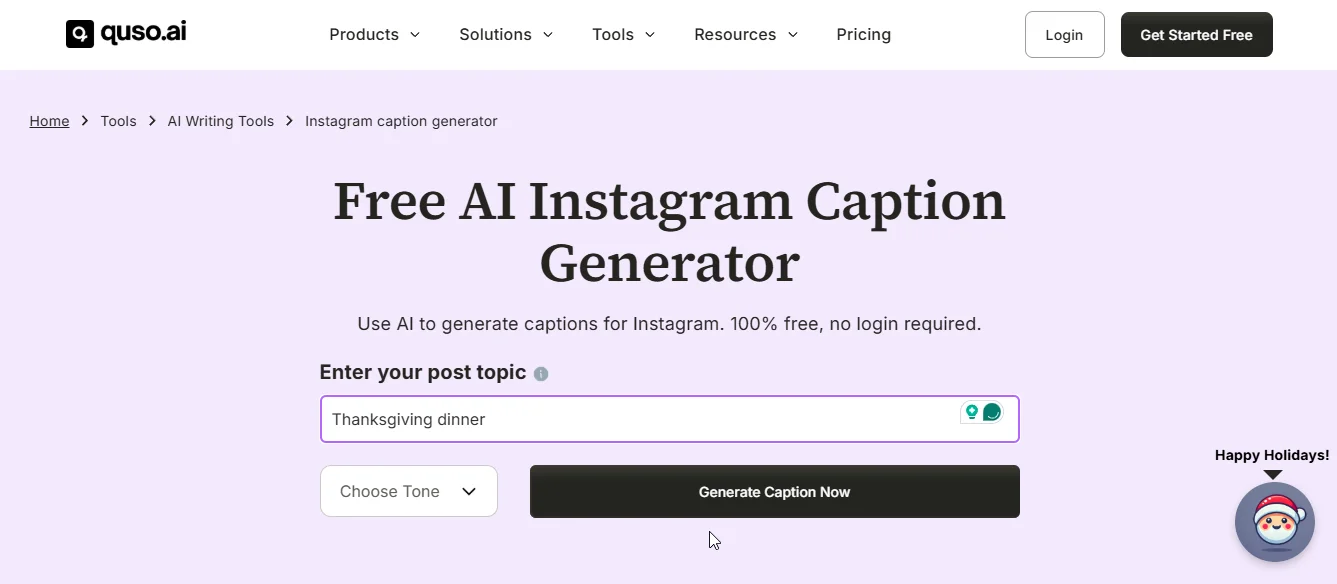
Task: Open the Resources navigation menu
Action: pyautogui.click(x=746, y=34)
